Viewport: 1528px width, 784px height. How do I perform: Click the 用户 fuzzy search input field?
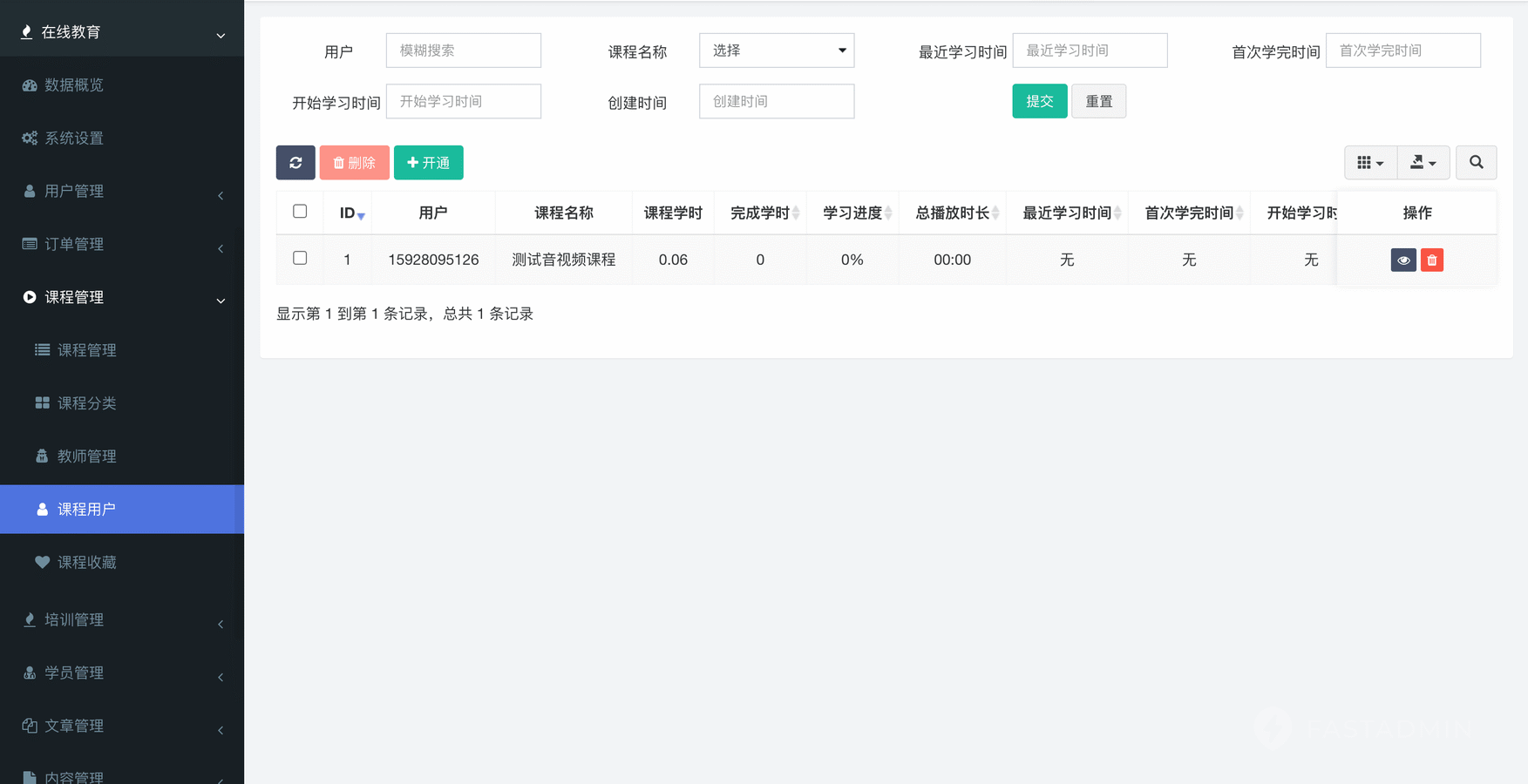[x=463, y=51]
